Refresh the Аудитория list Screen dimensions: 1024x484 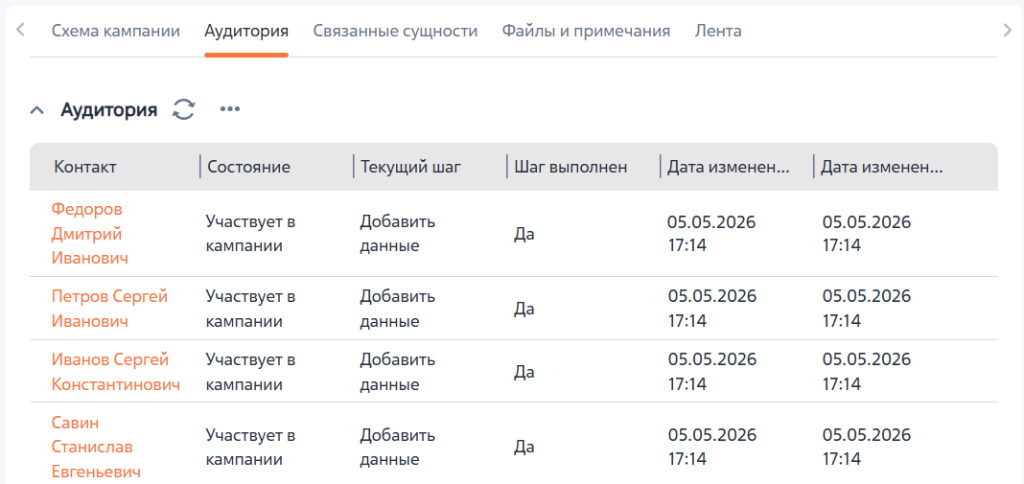[x=184, y=109]
